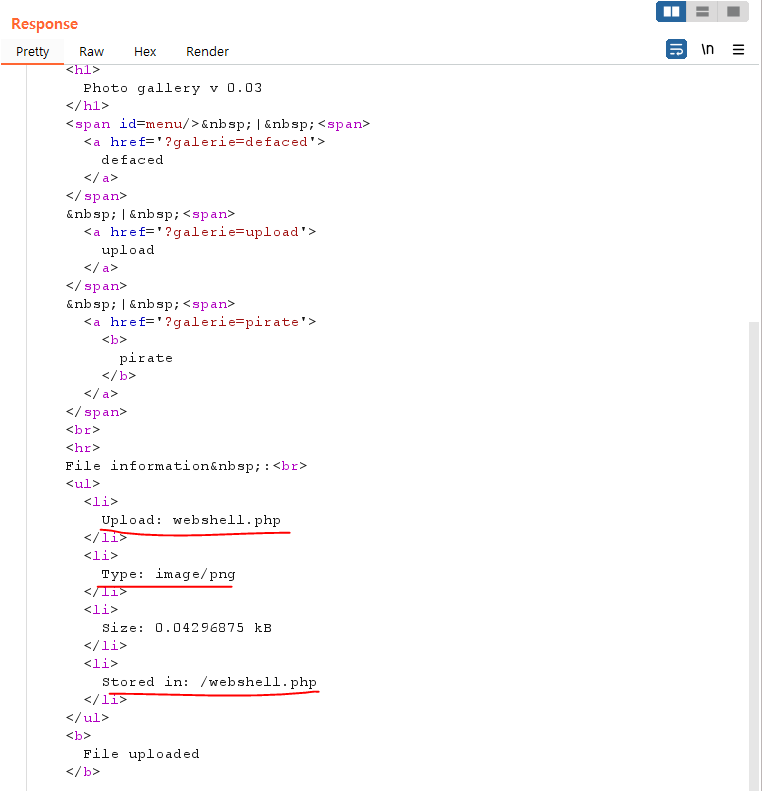Image resolution: width=762 pixels, height=791 pixels.
Task: Click the link text 'upload'
Action: pos(128,250)
